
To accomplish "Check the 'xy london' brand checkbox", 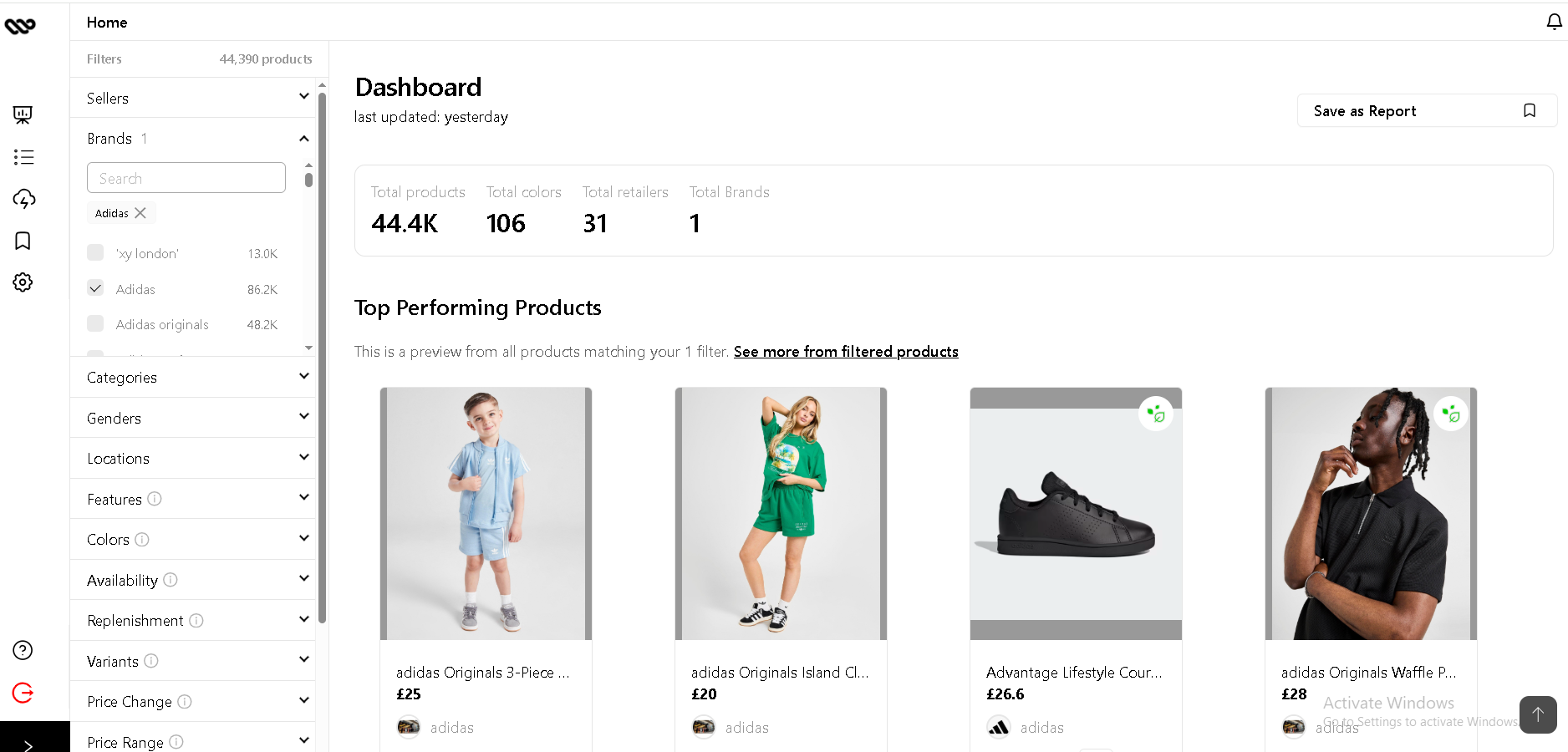I will point(95,252).
